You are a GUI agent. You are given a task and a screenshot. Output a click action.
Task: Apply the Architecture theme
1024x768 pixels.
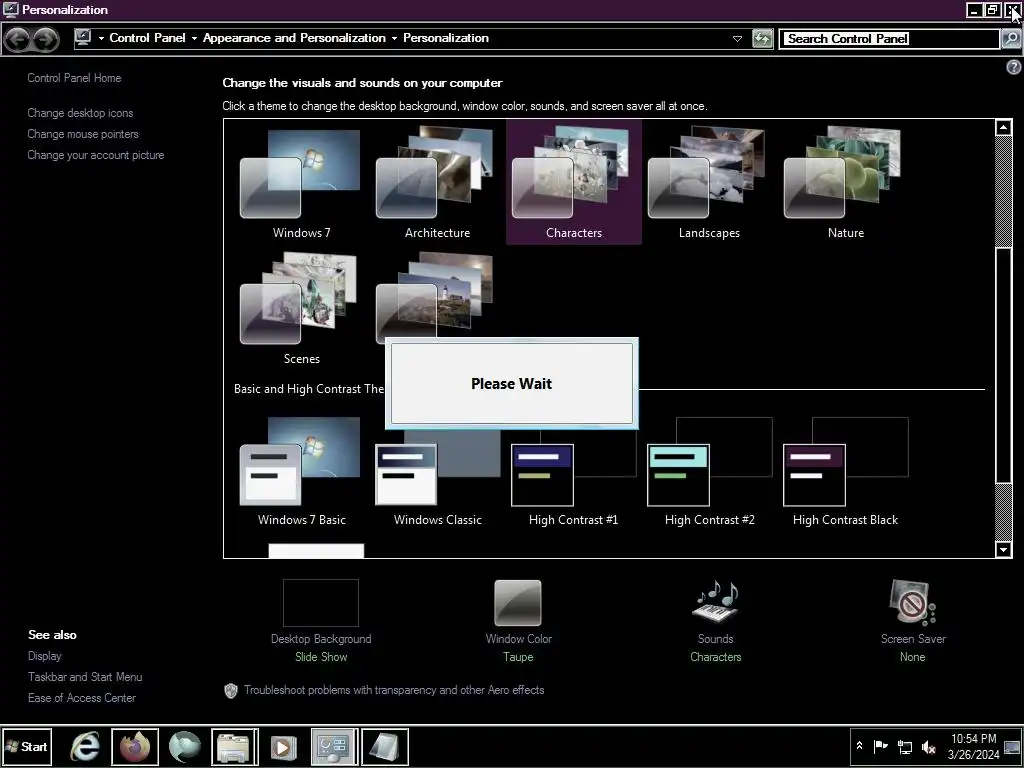click(x=437, y=184)
